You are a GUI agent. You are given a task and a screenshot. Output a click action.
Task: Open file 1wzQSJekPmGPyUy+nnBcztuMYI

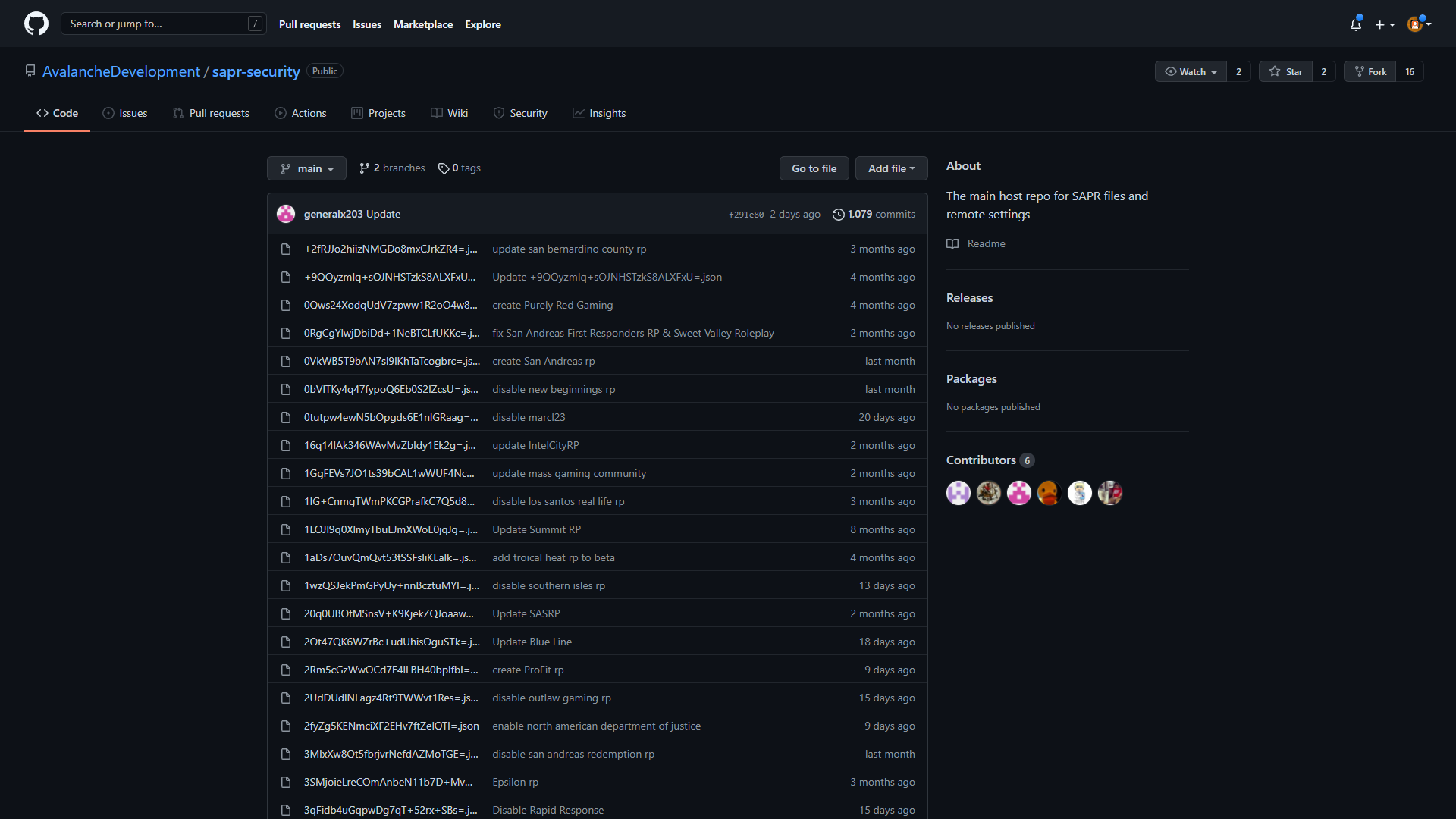(391, 585)
